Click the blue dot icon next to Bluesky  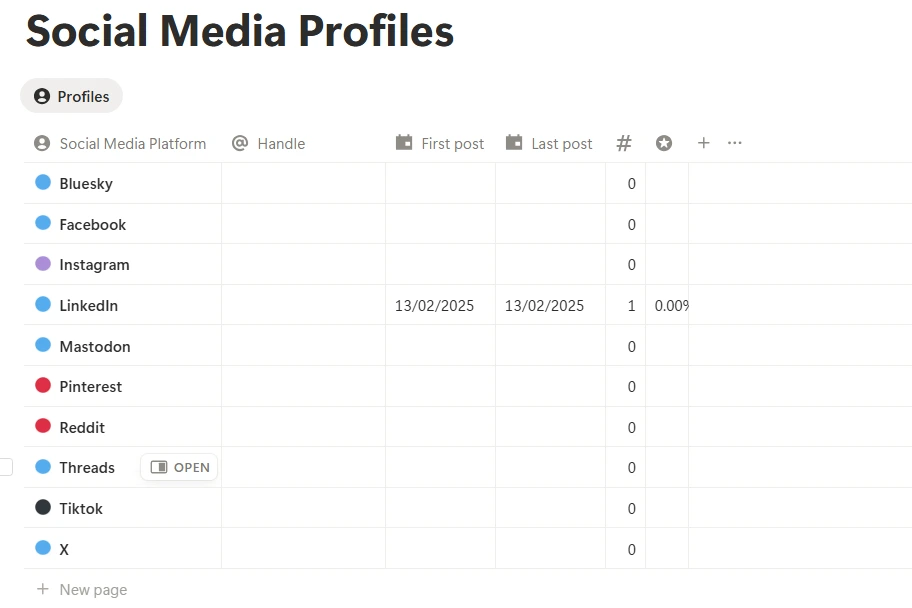click(42, 183)
